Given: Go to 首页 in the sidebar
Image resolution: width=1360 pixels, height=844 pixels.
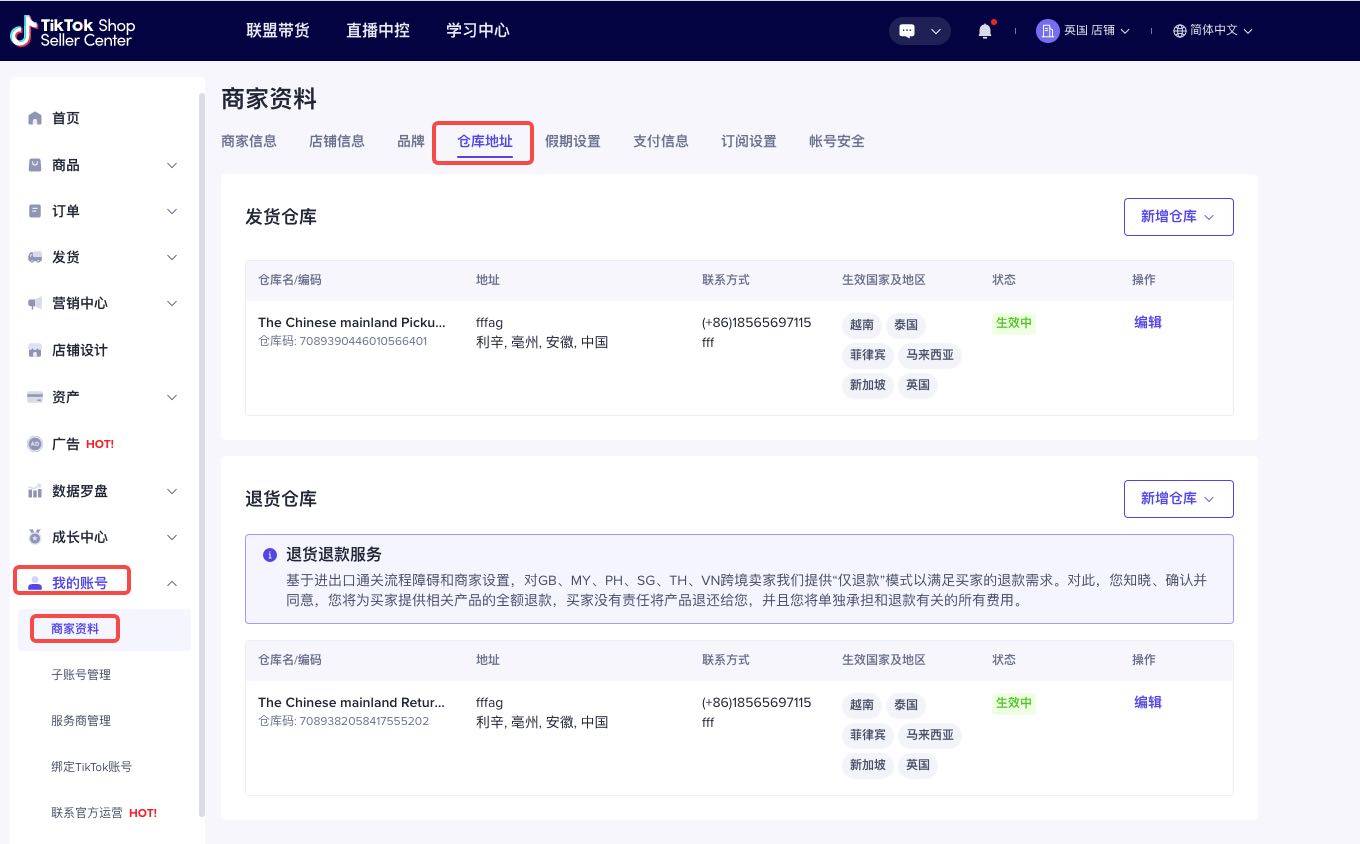Looking at the screenshot, I should [x=66, y=118].
